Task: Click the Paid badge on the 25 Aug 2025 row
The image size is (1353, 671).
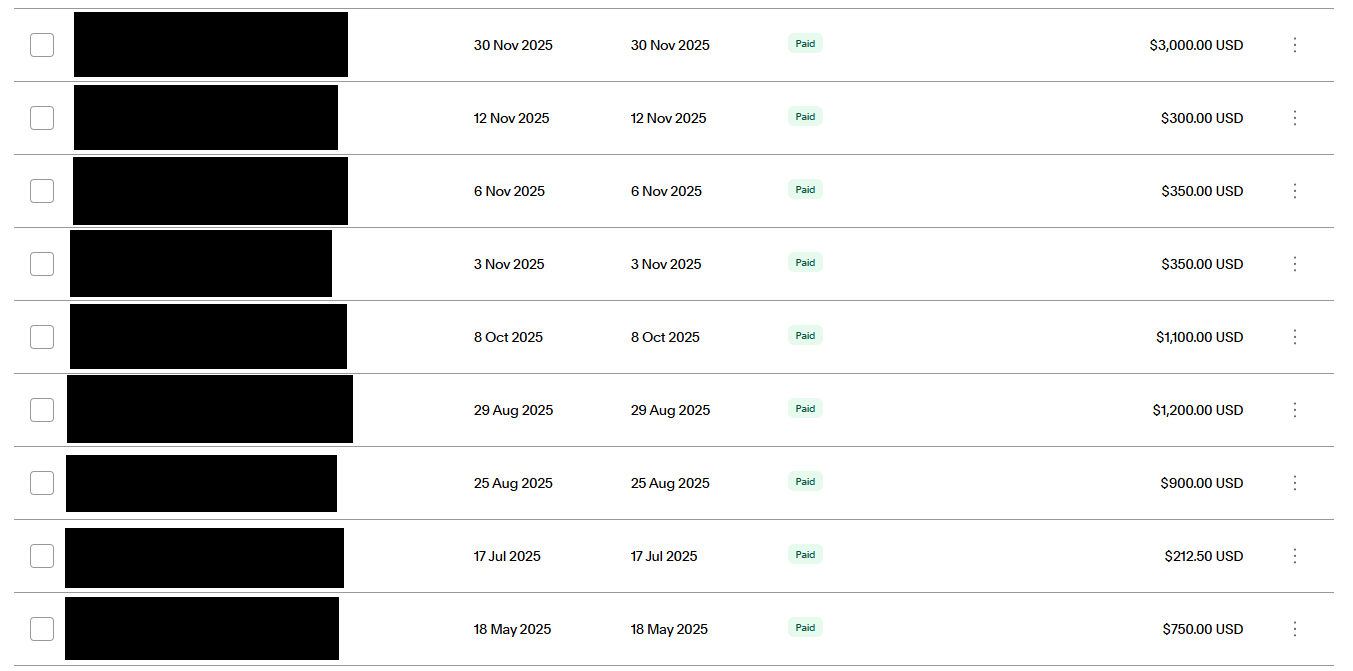Action: [x=805, y=482]
